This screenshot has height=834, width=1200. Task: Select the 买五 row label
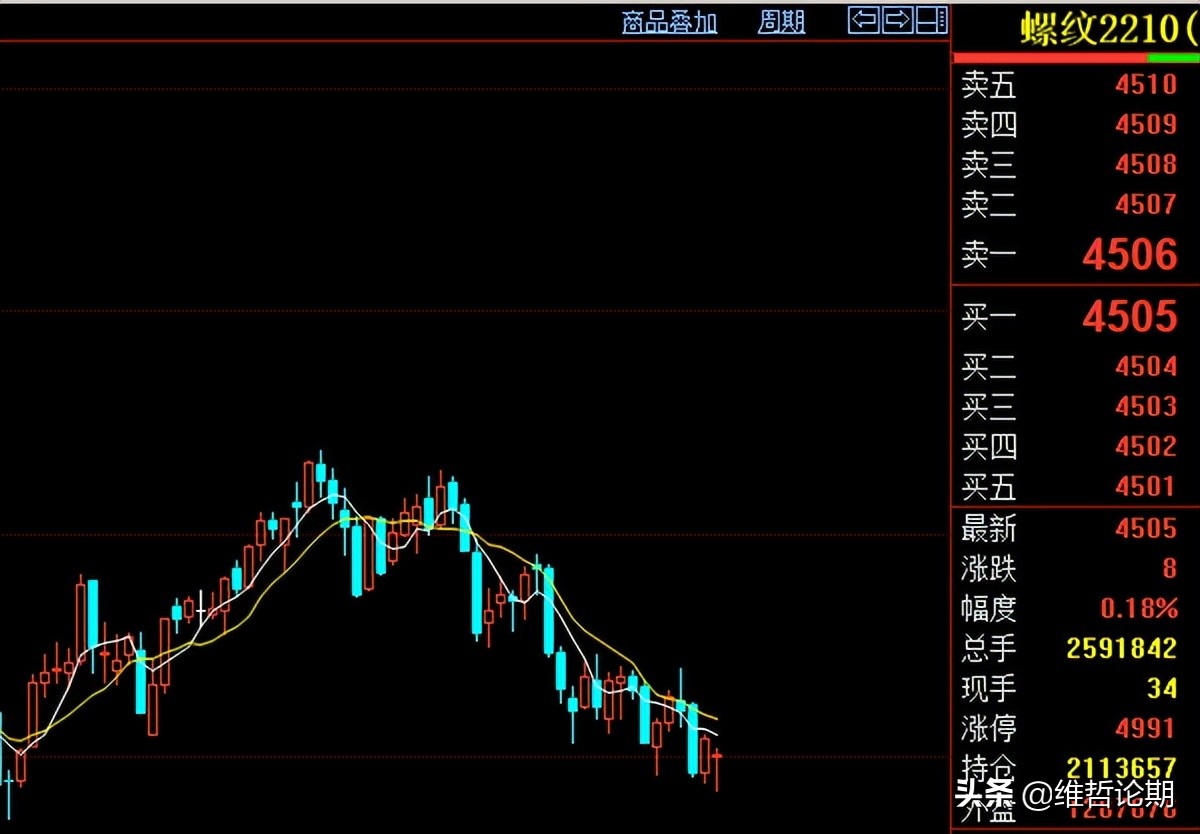tap(988, 487)
